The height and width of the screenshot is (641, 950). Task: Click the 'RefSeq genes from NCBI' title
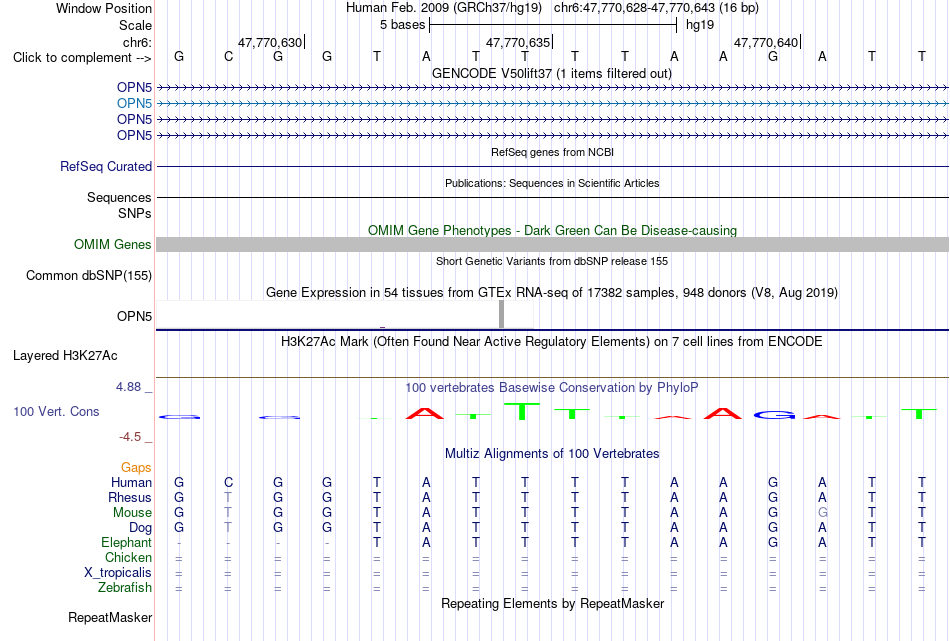click(x=552, y=152)
